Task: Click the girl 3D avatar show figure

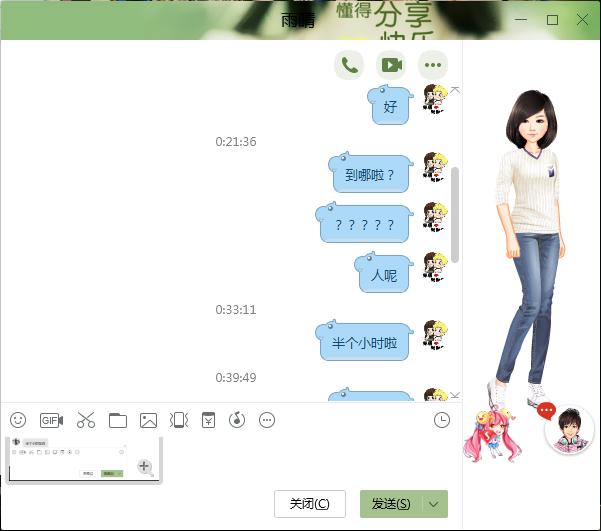Action: pyautogui.click(x=529, y=245)
